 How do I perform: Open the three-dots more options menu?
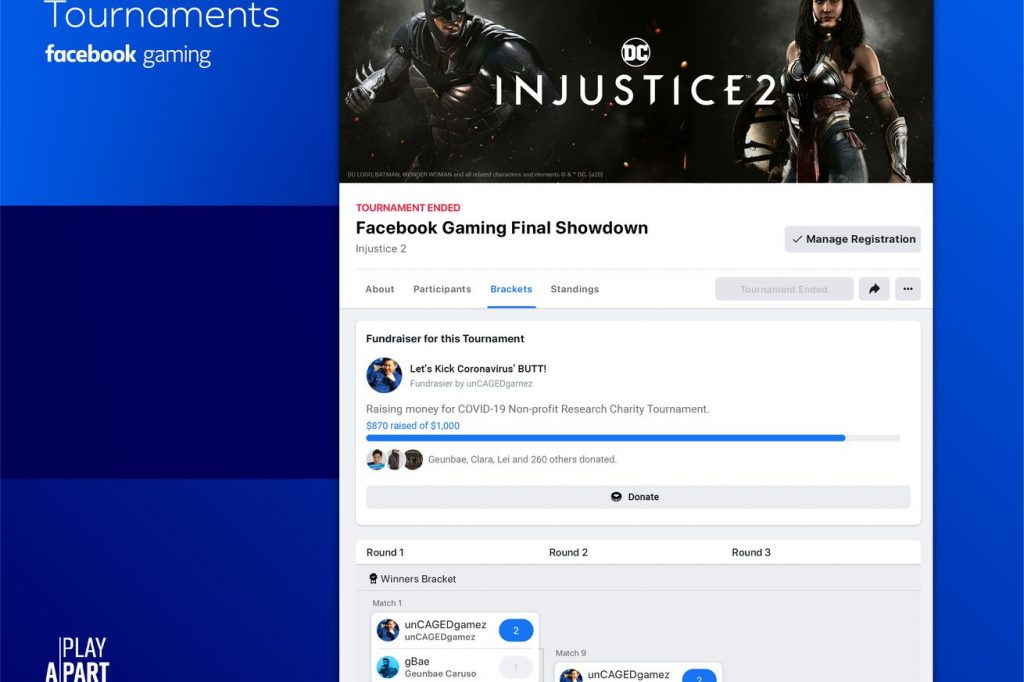(908, 289)
